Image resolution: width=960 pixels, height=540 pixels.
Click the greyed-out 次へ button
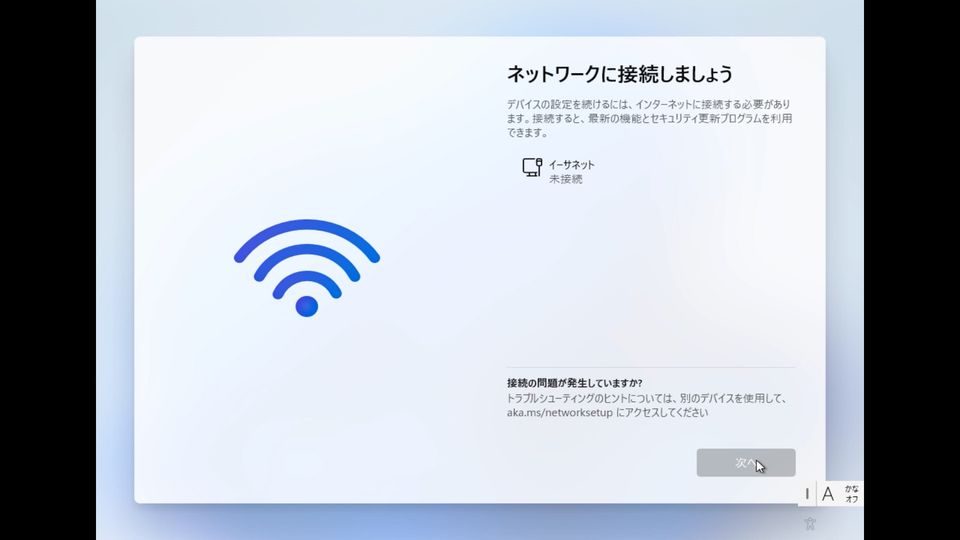[x=746, y=463]
